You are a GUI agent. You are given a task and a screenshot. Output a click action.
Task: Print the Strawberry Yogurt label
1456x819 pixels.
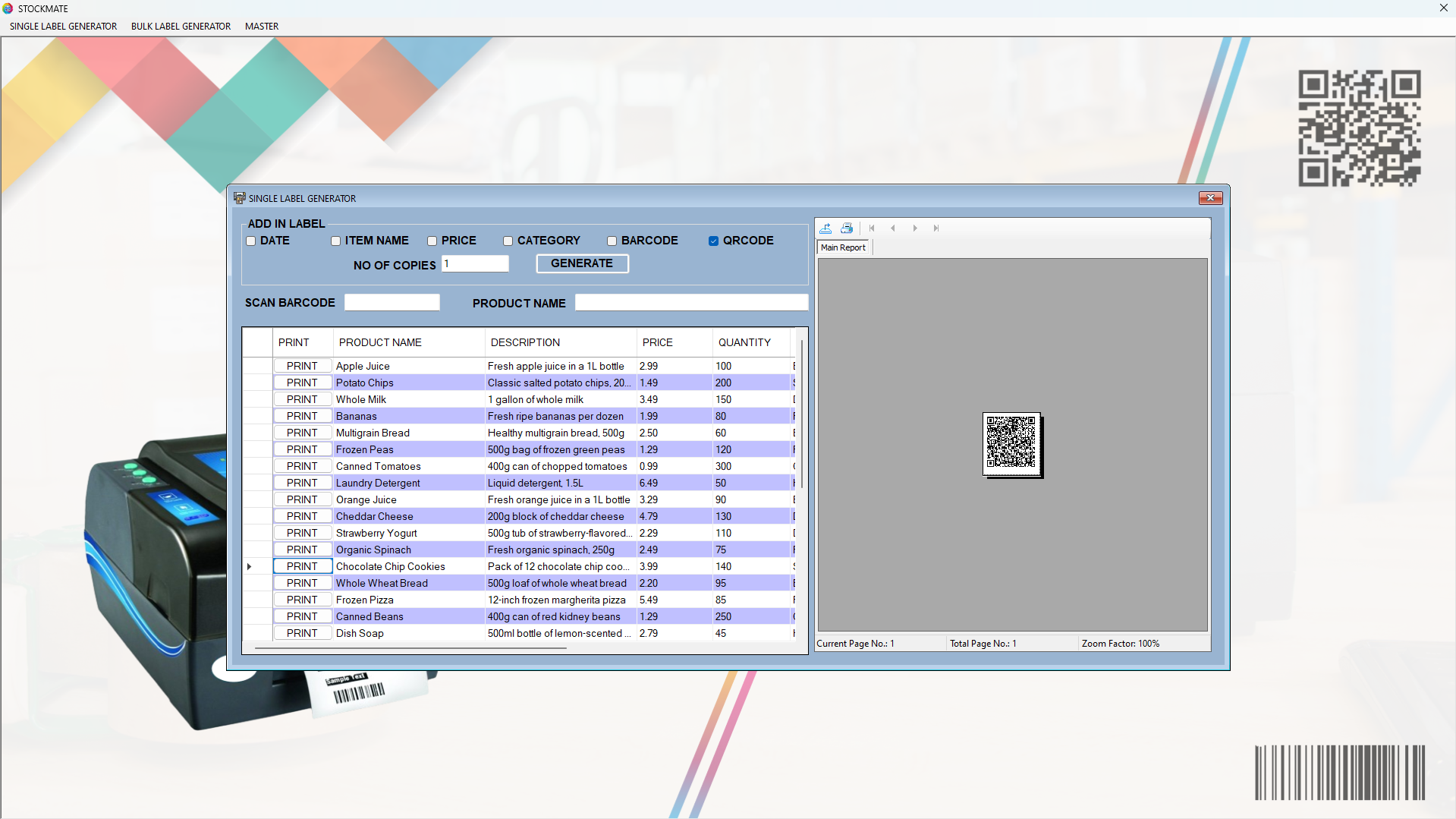302,533
